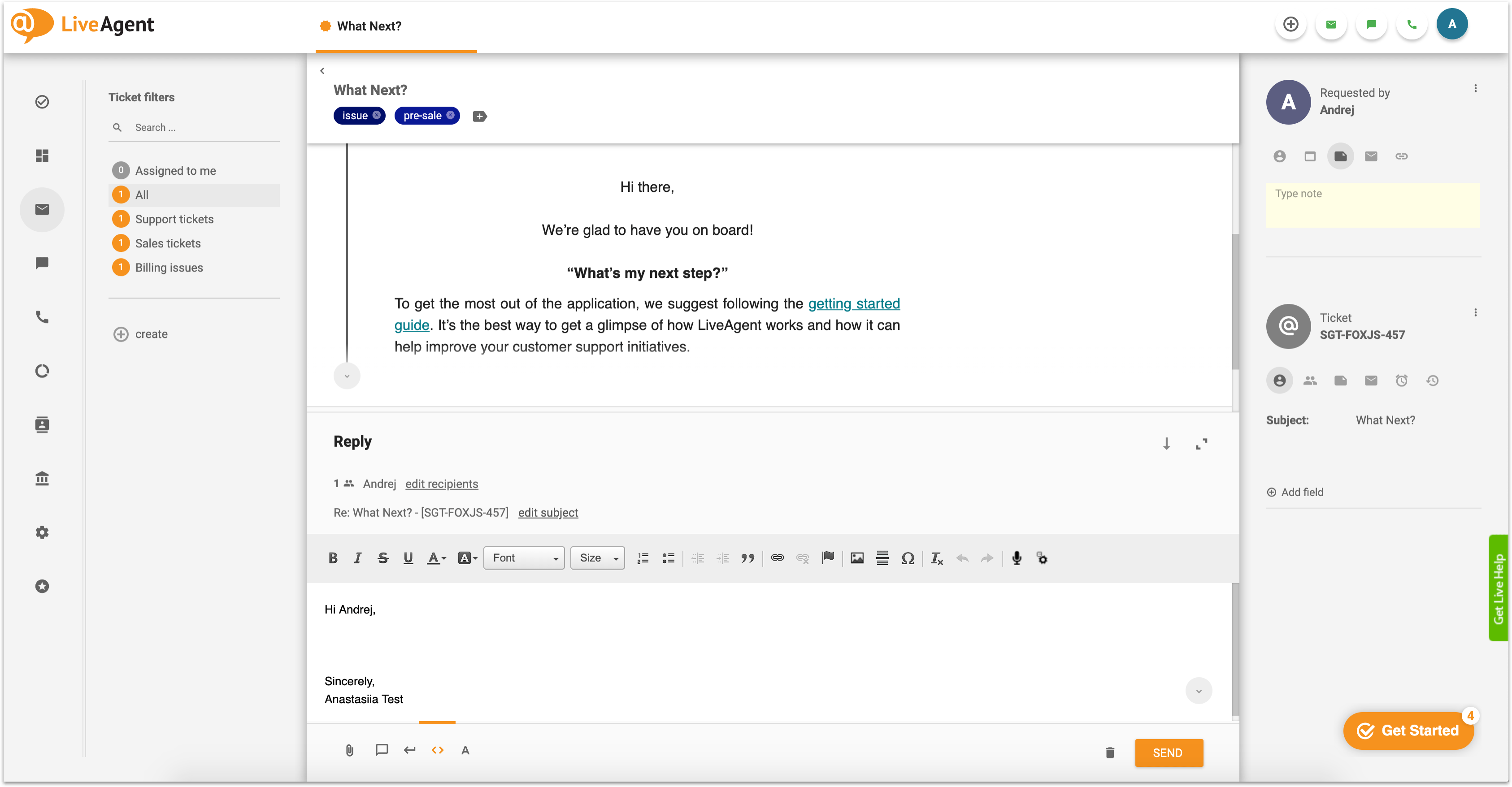Insert a block quote
The height and width of the screenshot is (787, 1512).
coord(747,558)
